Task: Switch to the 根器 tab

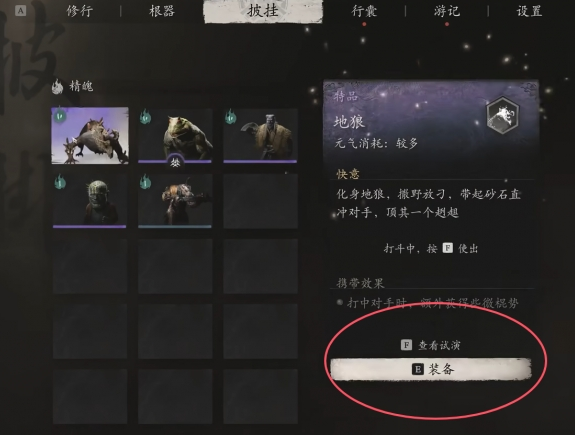Action: tap(162, 11)
